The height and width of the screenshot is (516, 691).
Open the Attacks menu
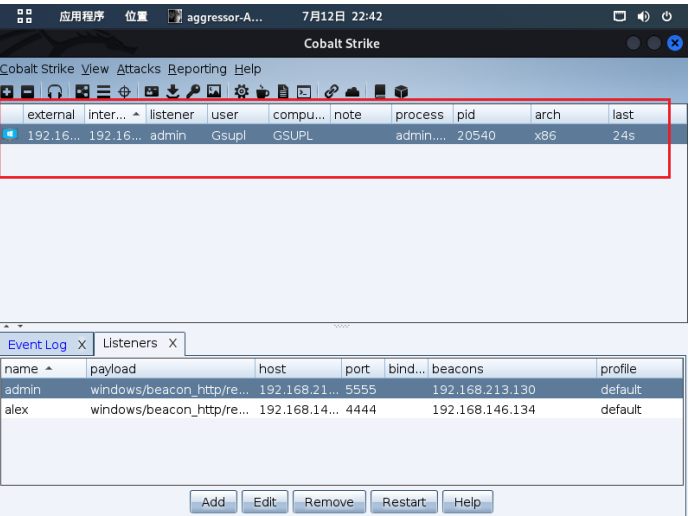coord(139,69)
